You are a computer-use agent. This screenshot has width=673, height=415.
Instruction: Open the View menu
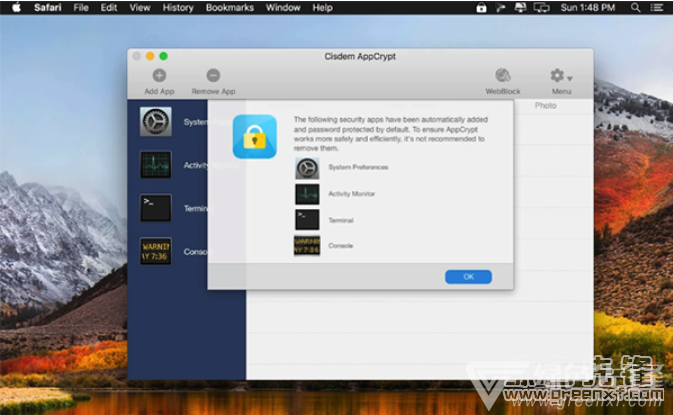point(139,7)
